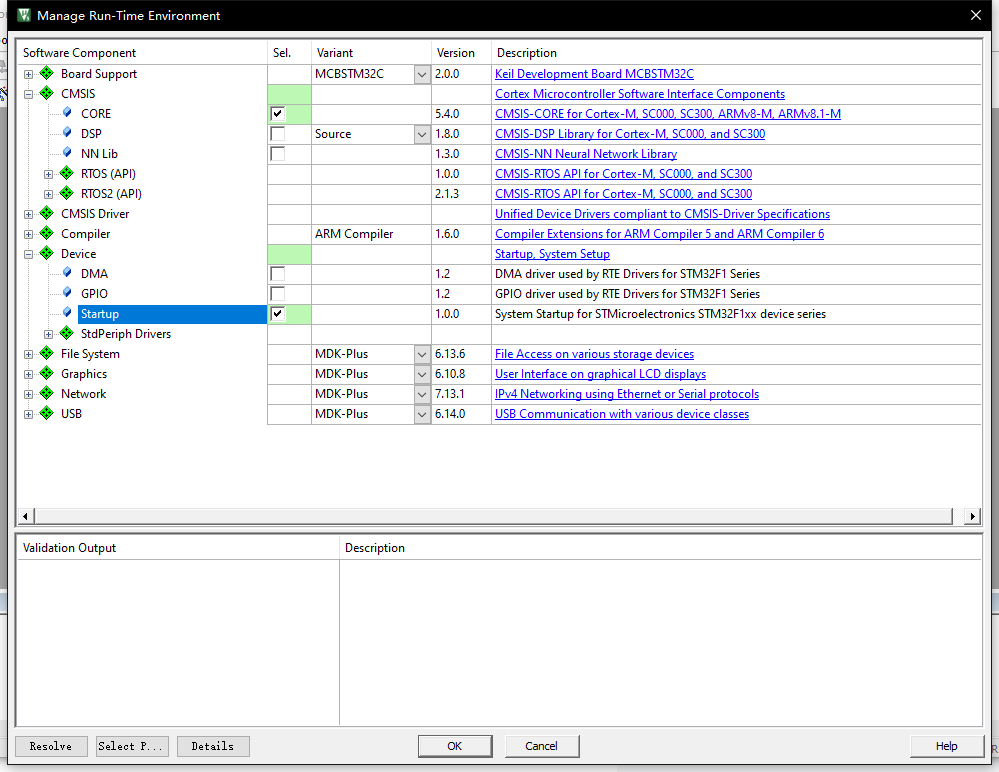This screenshot has height=772, width=999.
Task: Click the RTOS2 (API) green diamond icon
Action: (x=67, y=193)
